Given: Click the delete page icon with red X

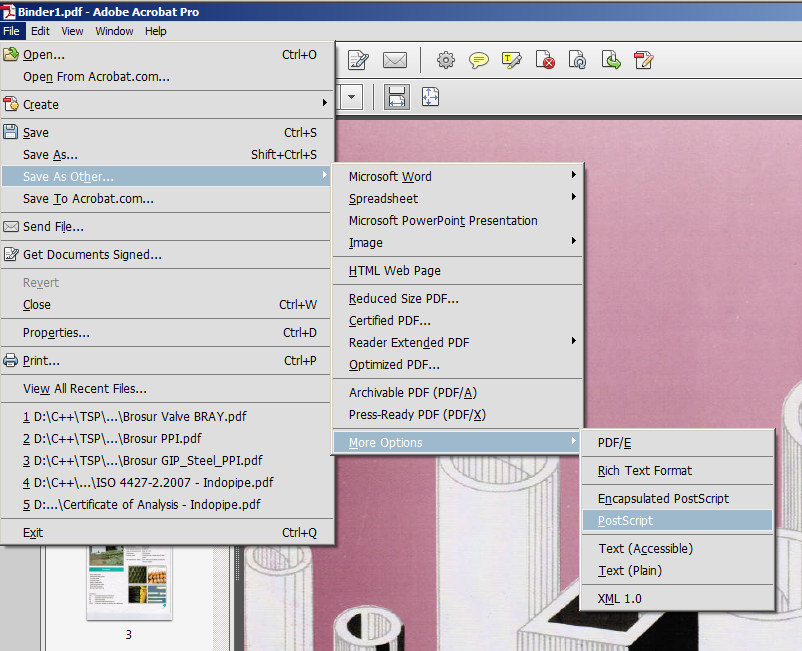Looking at the screenshot, I should (x=545, y=59).
